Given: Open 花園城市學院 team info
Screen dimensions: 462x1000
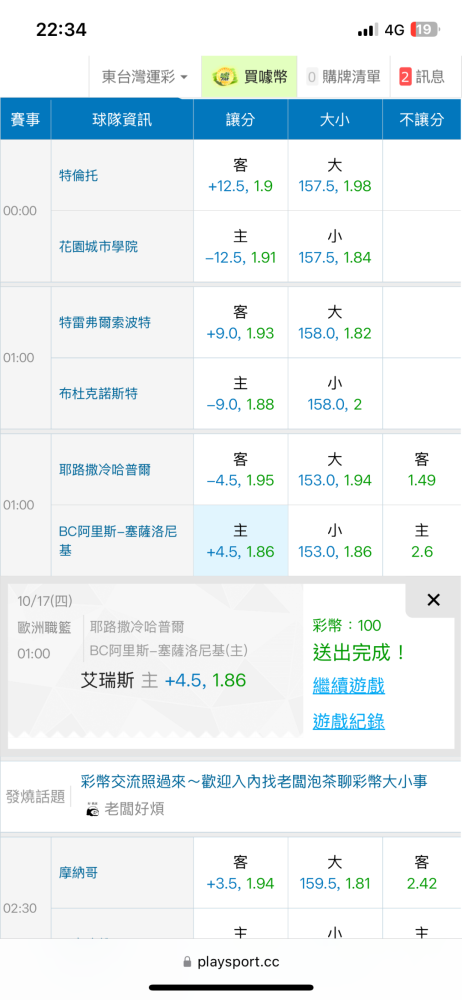Looking at the screenshot, I should tap(98, 247).
